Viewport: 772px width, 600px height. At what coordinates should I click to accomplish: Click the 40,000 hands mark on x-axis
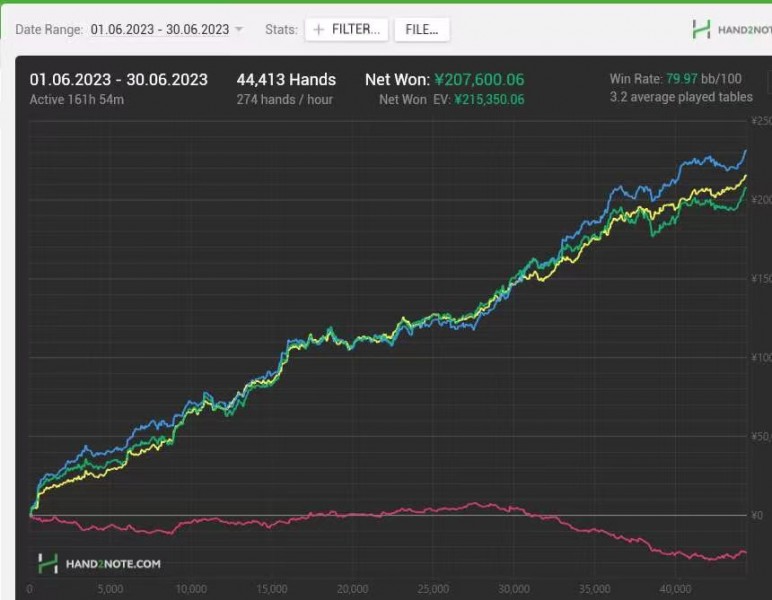[676, 589]
